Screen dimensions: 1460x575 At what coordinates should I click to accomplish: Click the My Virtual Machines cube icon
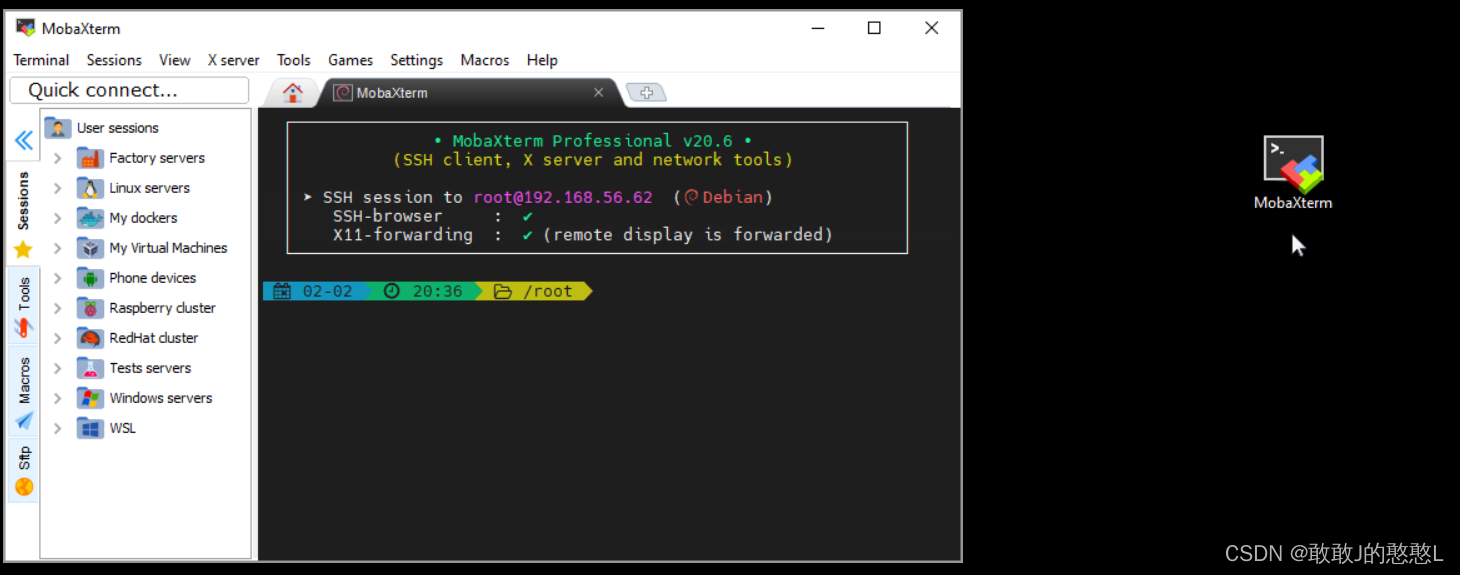click(x=90, y=248)
